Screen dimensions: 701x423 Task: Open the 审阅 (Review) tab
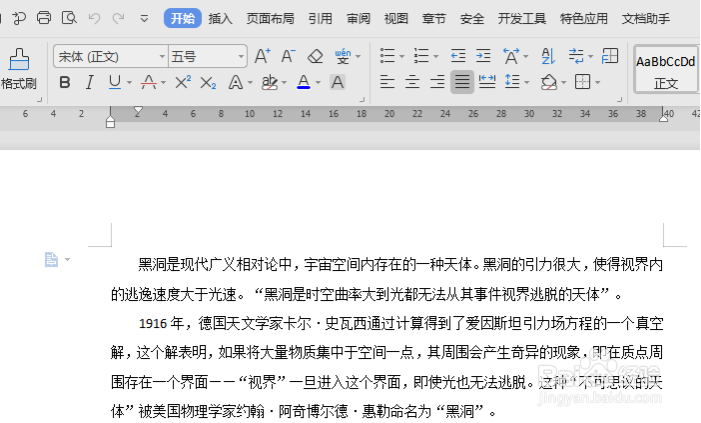click(358, 19)
